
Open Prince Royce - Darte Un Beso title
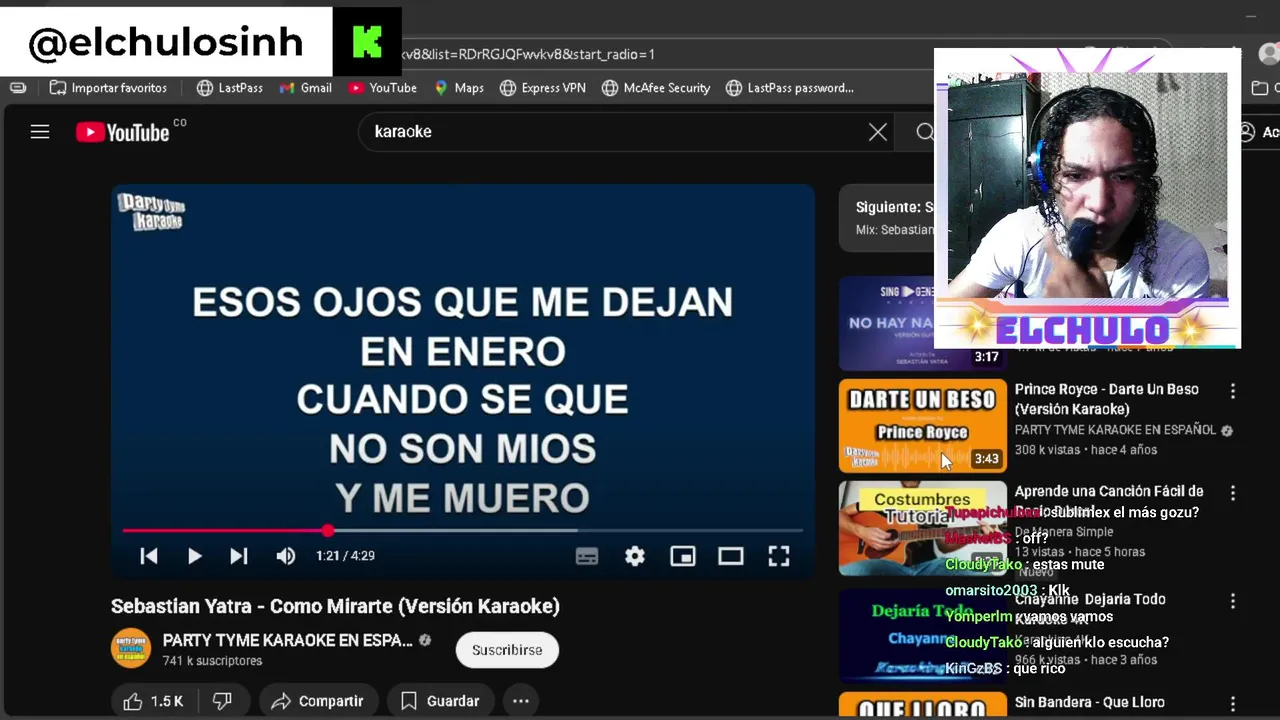pyautogui.click(x=1107, y=399)
